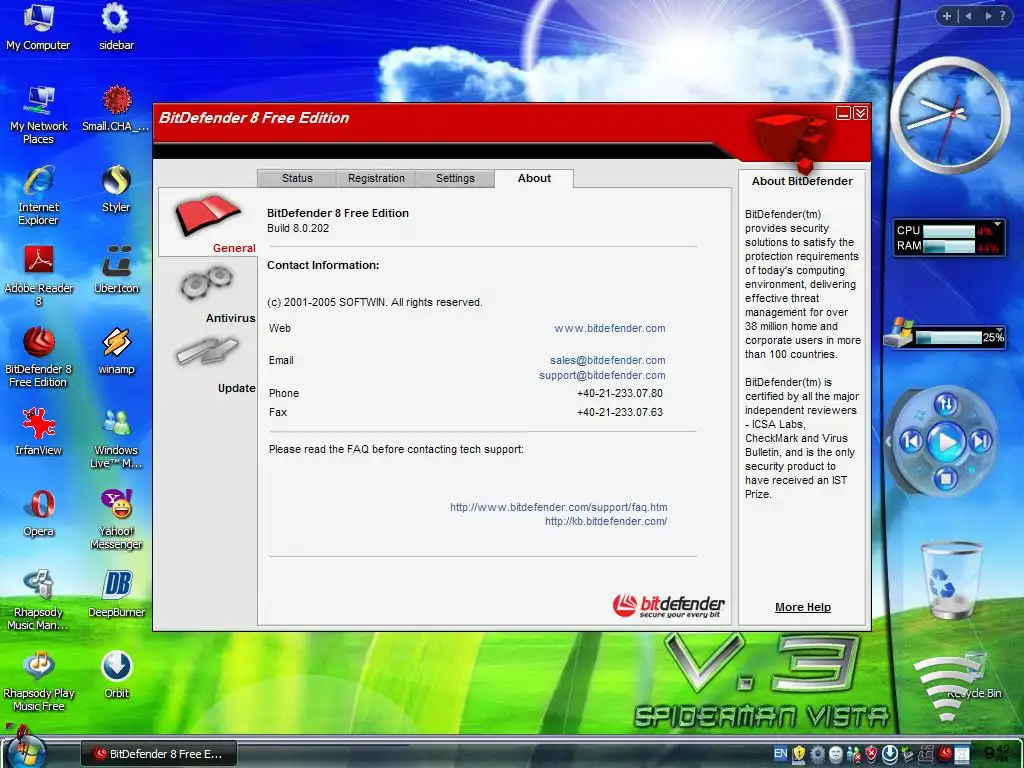Click the red BitDefender tray icon
Image resolution: width=1024 pixels, height=768 pixels.
click(944, 754)
